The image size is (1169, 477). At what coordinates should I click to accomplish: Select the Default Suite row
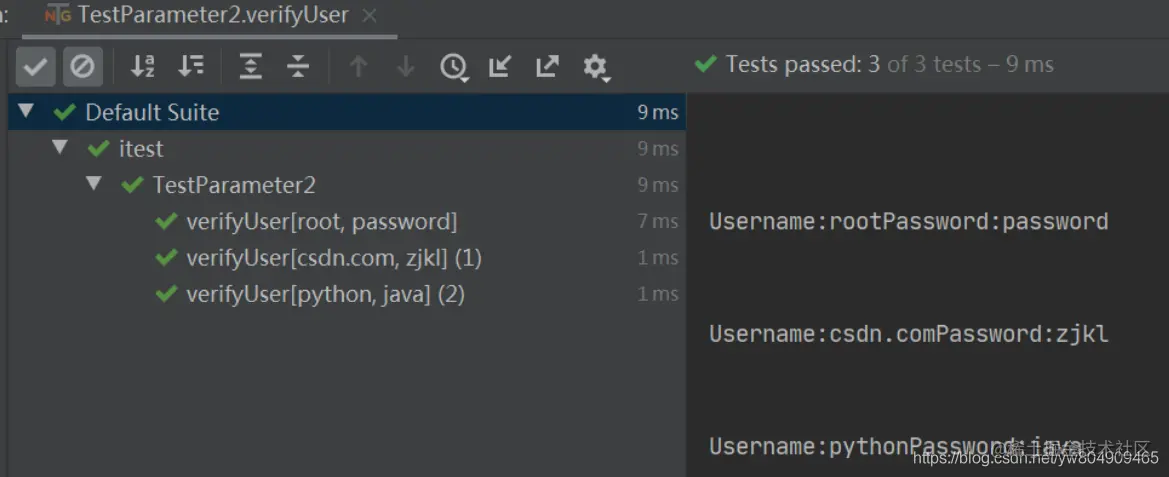click(x=347, y=113)
